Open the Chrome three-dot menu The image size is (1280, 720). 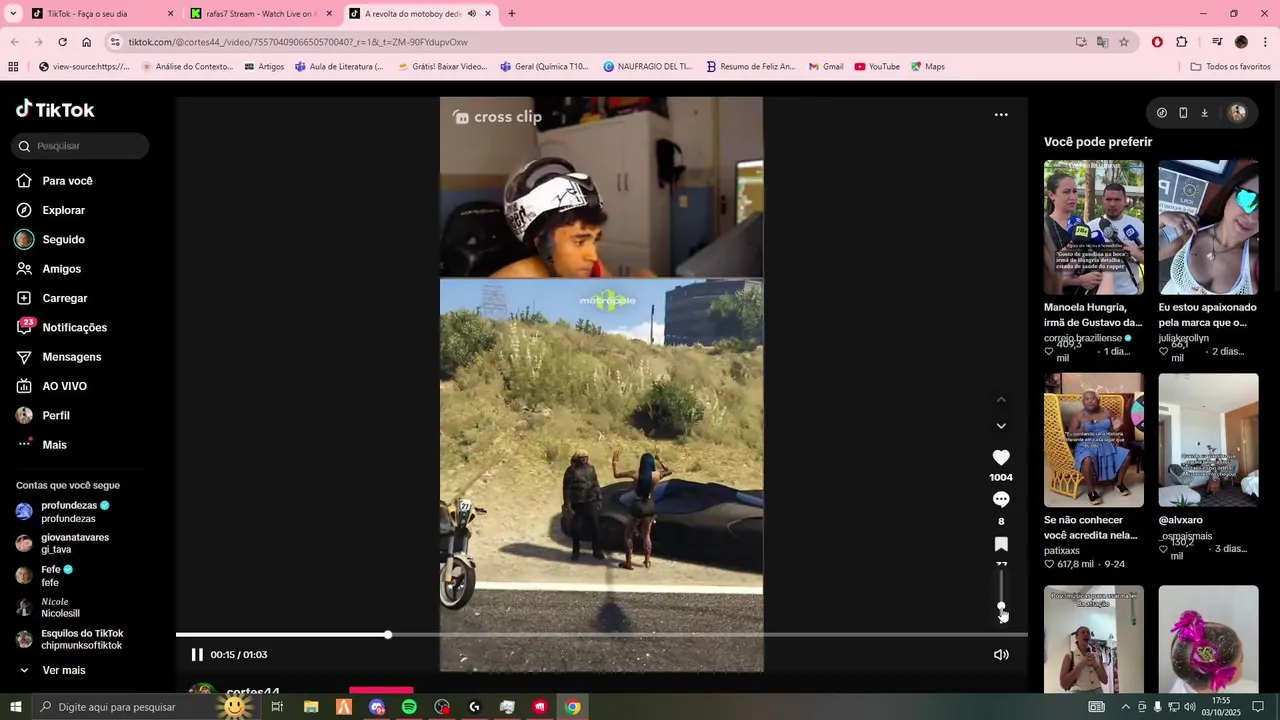click(1266, 42)
